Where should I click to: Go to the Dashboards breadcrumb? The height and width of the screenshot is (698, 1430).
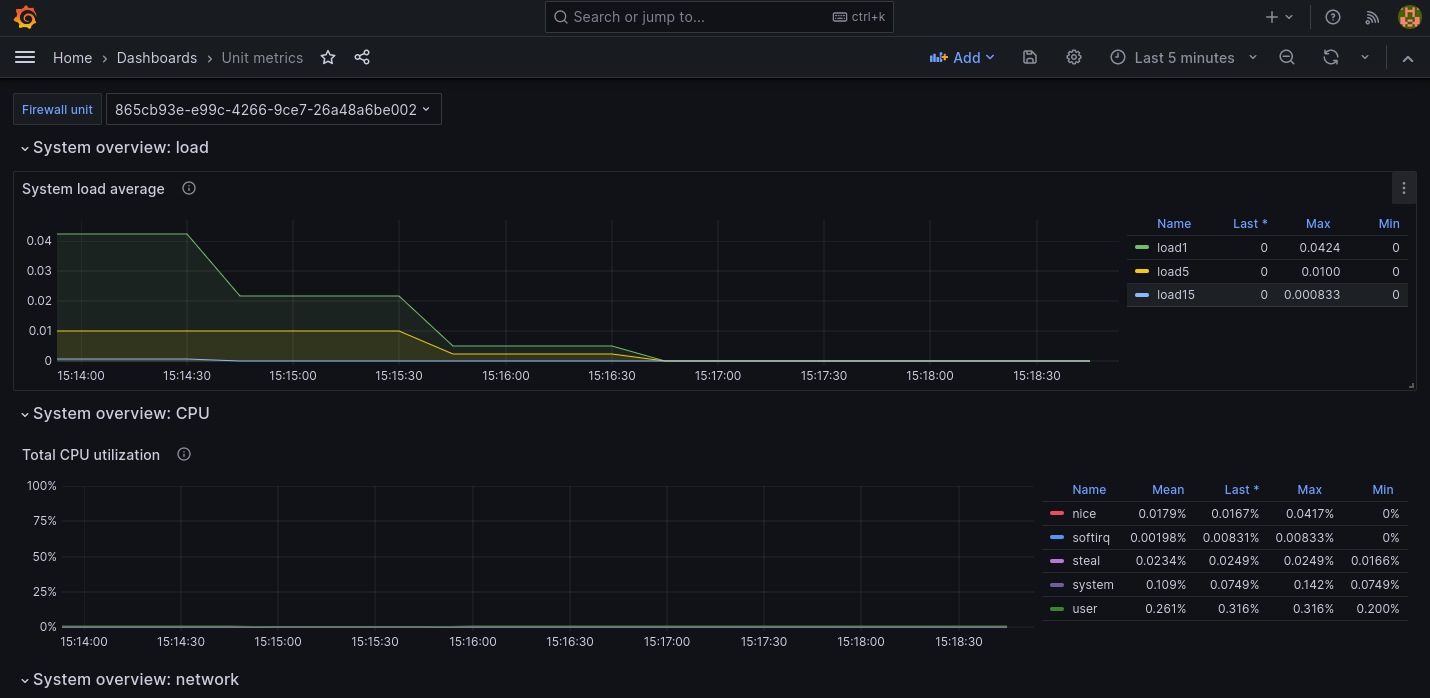click(x=157, y=58)
